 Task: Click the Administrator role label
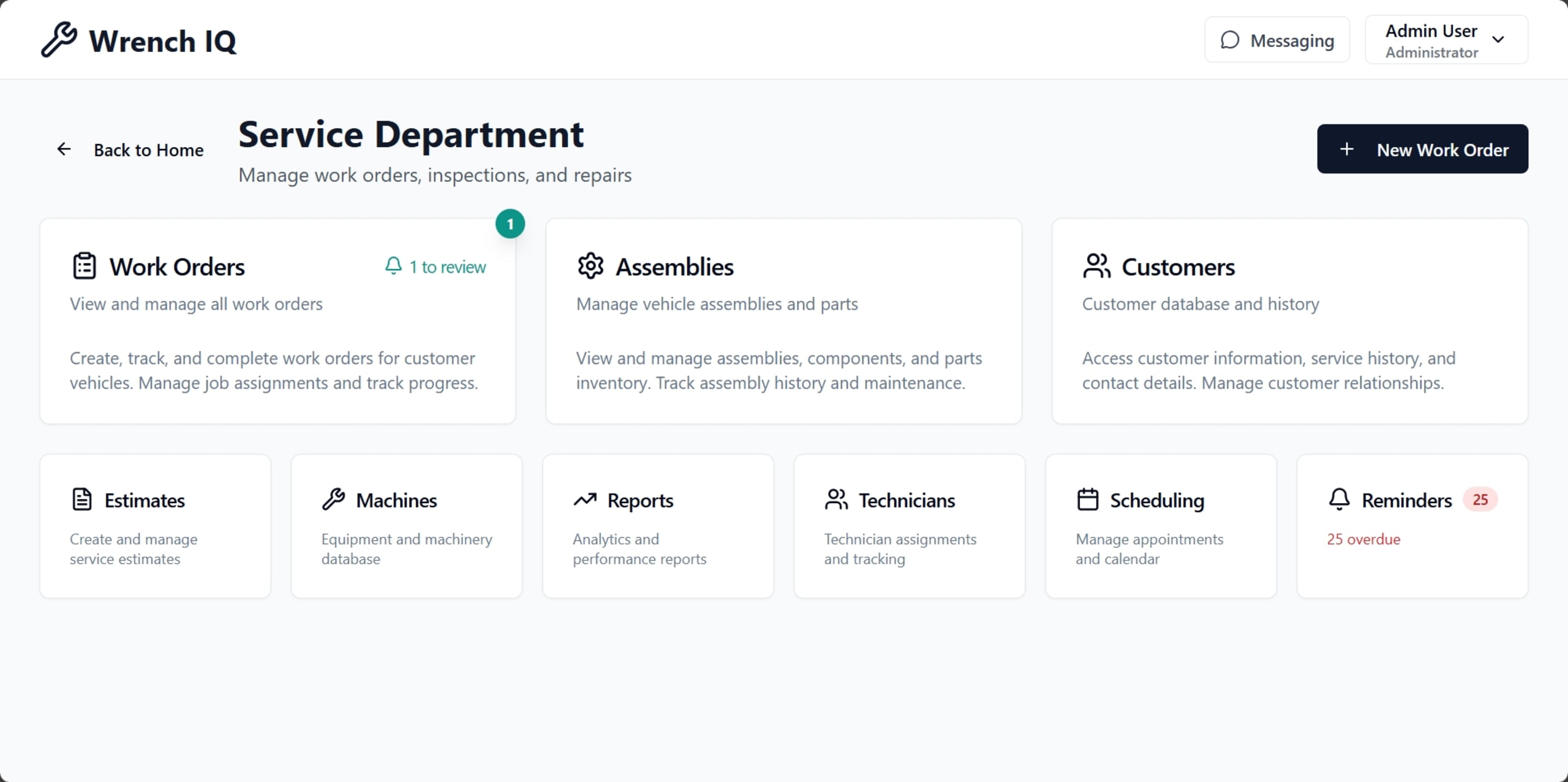point(1432,53)
